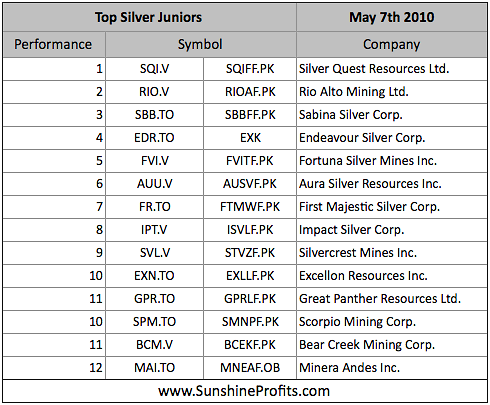Click the AUU.V symbol cell
Screen dimensions: 490x405
click(x=154, y=184)
